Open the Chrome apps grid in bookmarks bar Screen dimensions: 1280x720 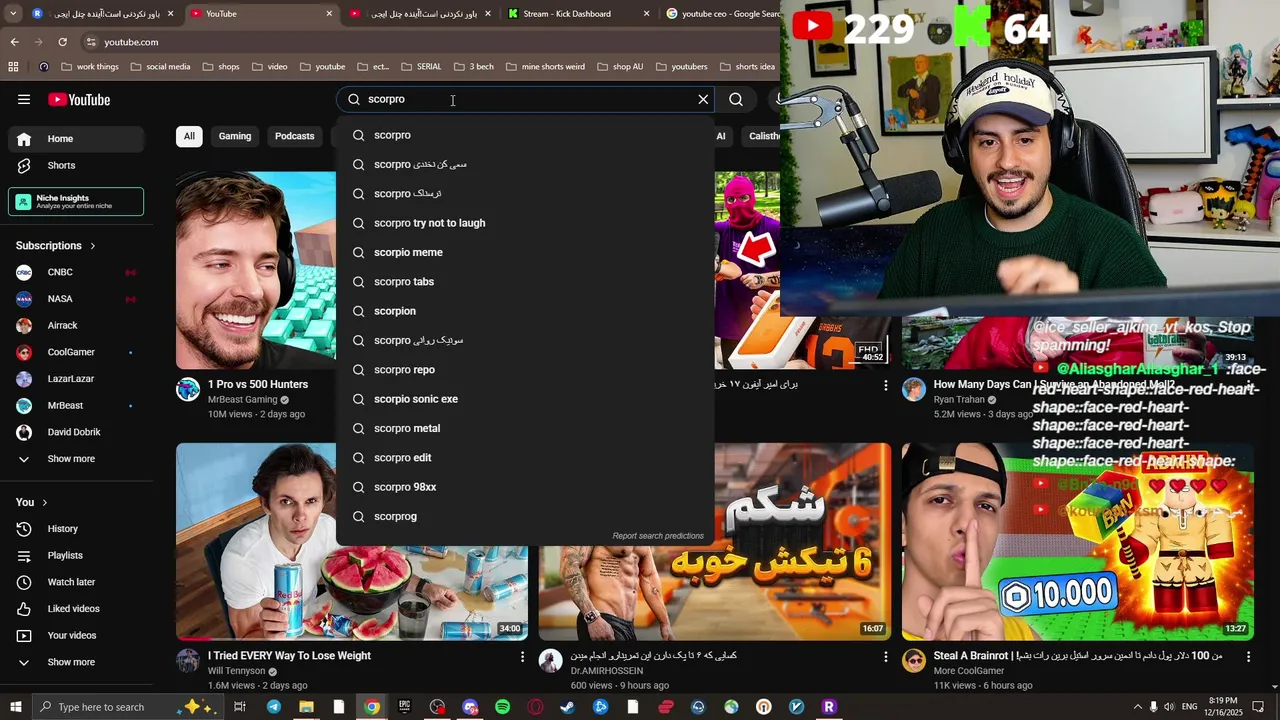(13, 67)
